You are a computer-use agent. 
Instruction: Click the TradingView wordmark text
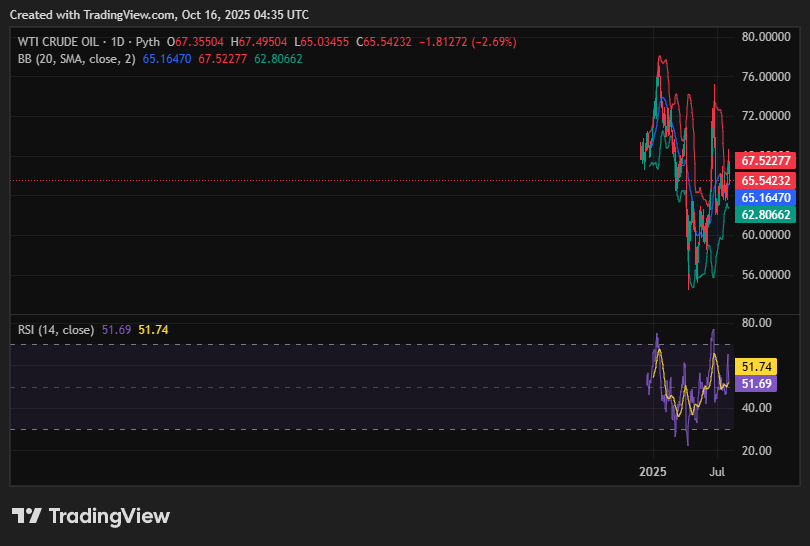[109, 516]
